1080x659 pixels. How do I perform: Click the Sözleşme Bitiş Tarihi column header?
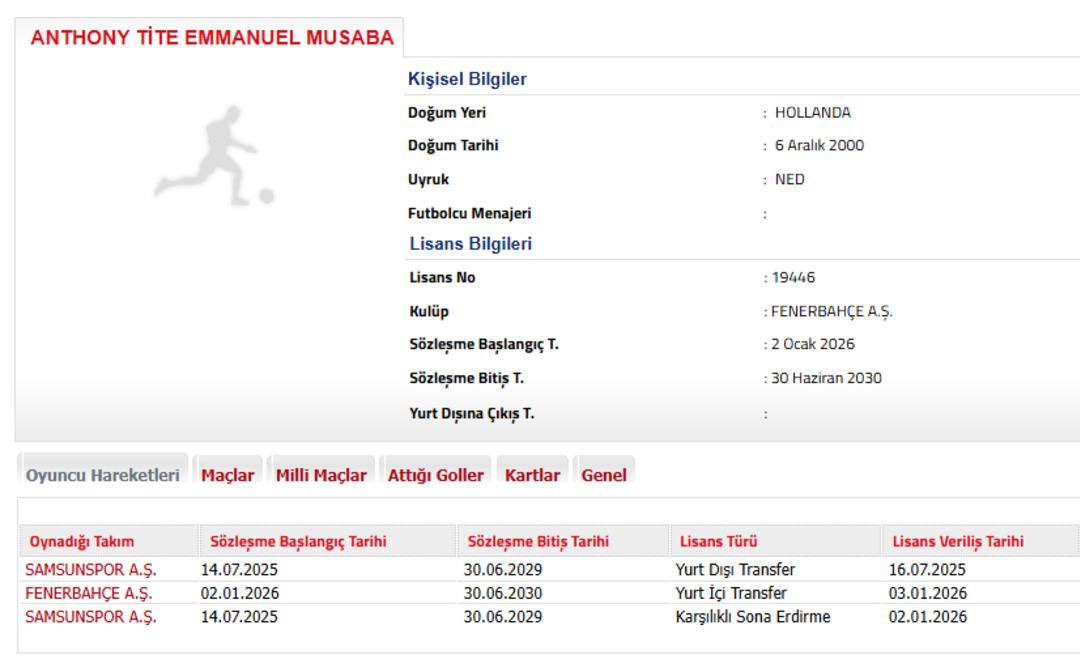(x=538, y=542)
